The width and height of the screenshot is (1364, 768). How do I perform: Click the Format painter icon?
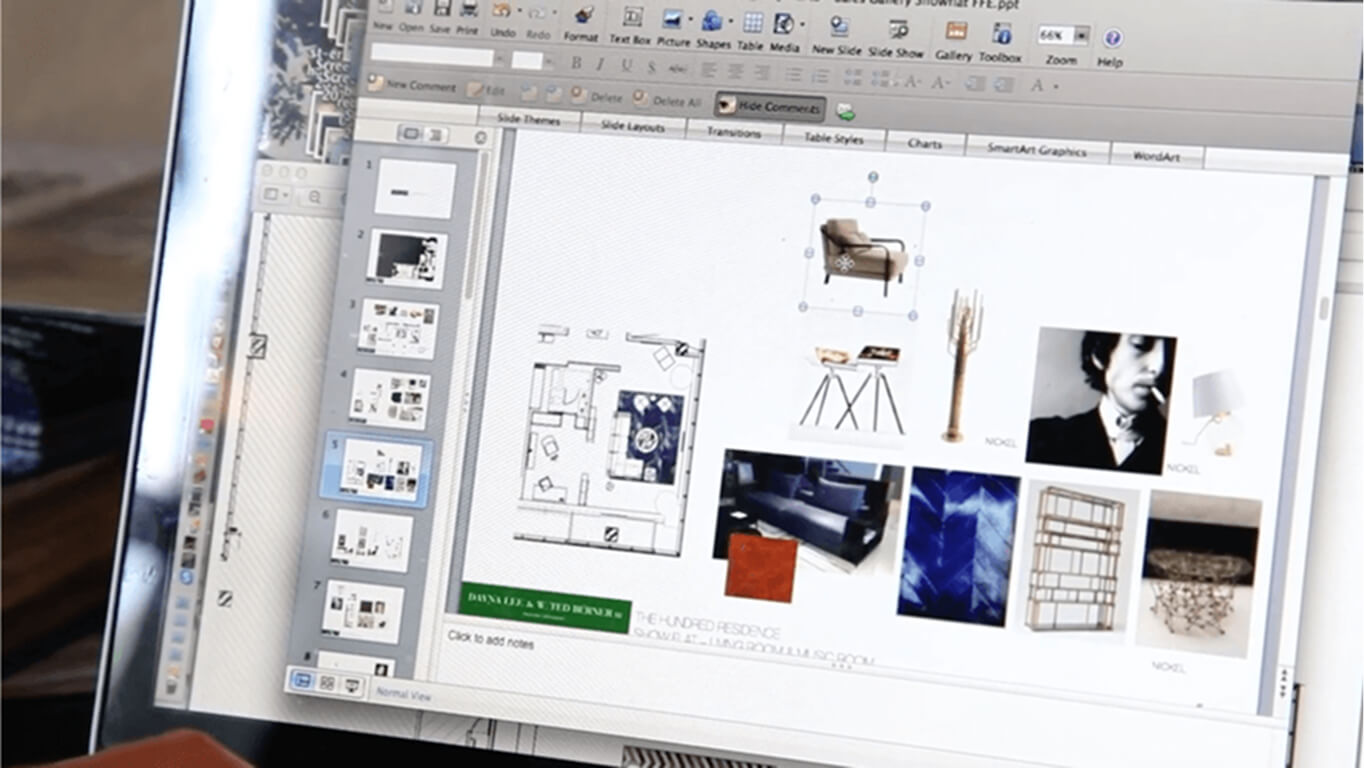pyautogui.click(x=584, y=15)
